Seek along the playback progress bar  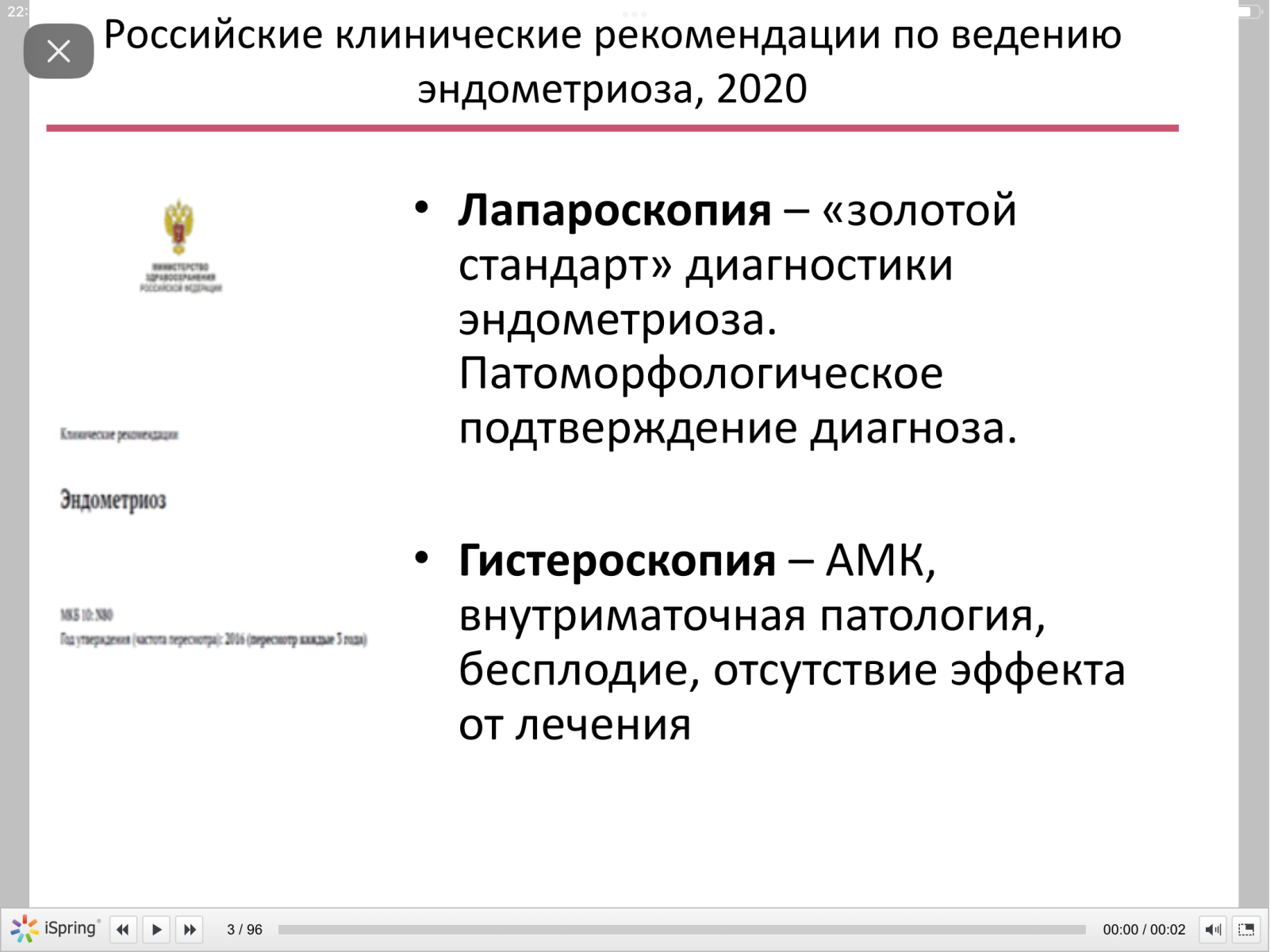tap(681, 930)
